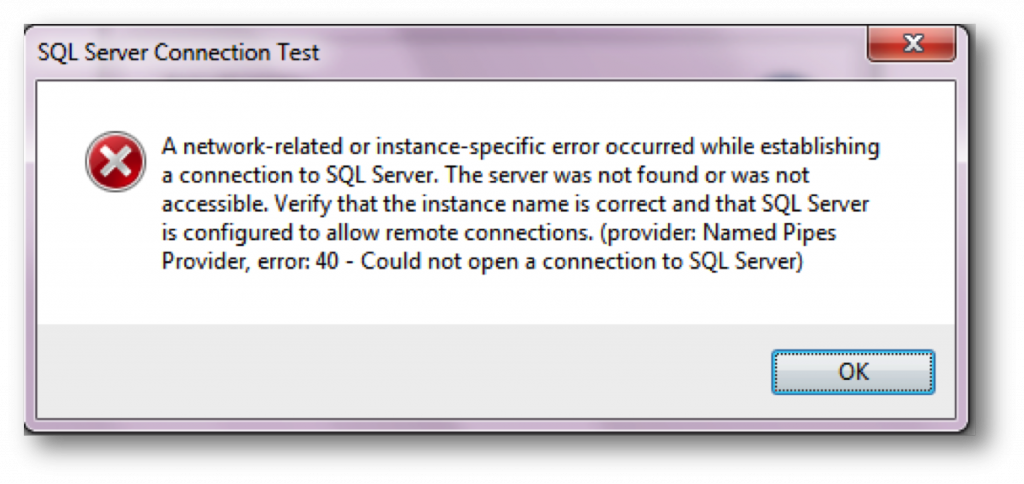The height and width of the screenshot is (484, 1024).
Task: Click the blank white area below message
Action: [496, 300]
